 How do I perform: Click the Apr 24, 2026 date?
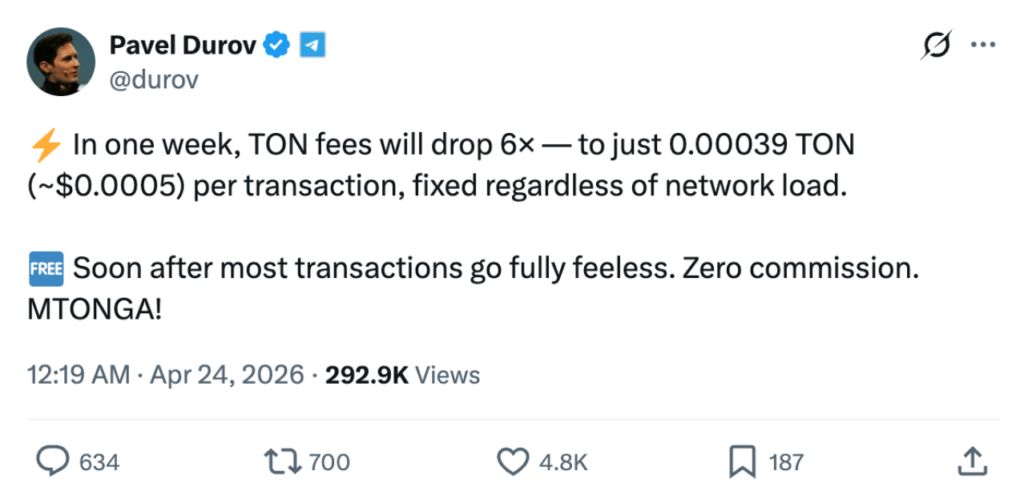226,375
